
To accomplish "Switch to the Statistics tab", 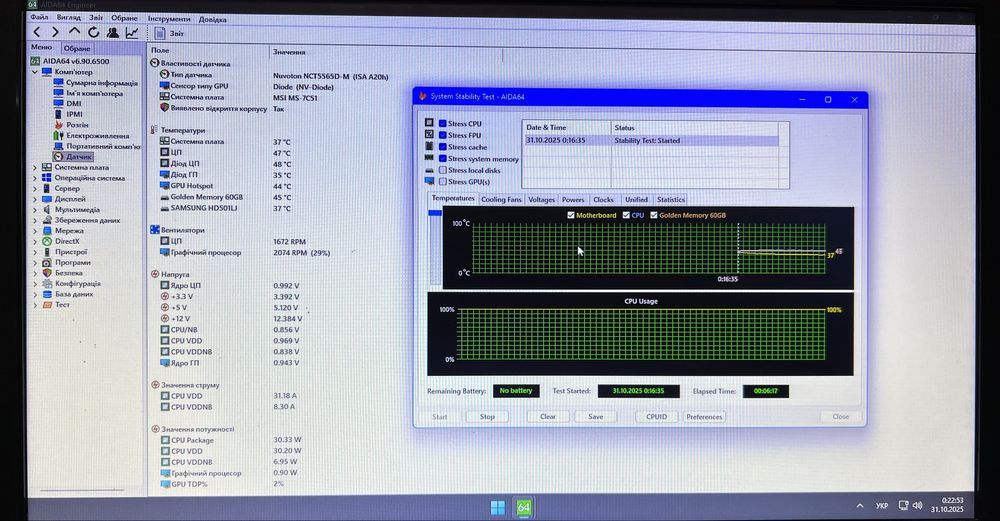I will 671,200.
